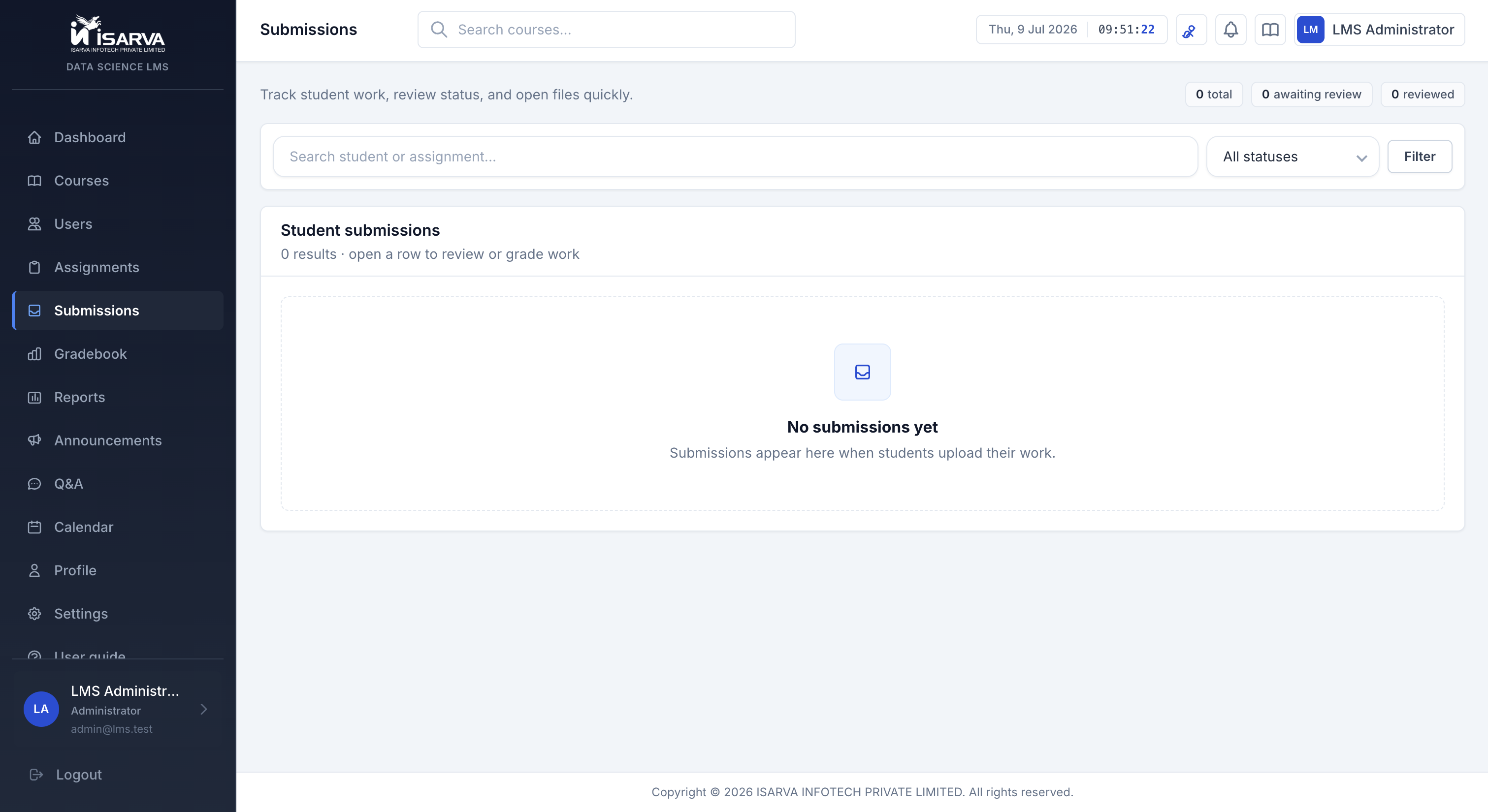
Task: Click the 0 awaiting review badge
Action: pyautogui.click(x=1311, y=94)
